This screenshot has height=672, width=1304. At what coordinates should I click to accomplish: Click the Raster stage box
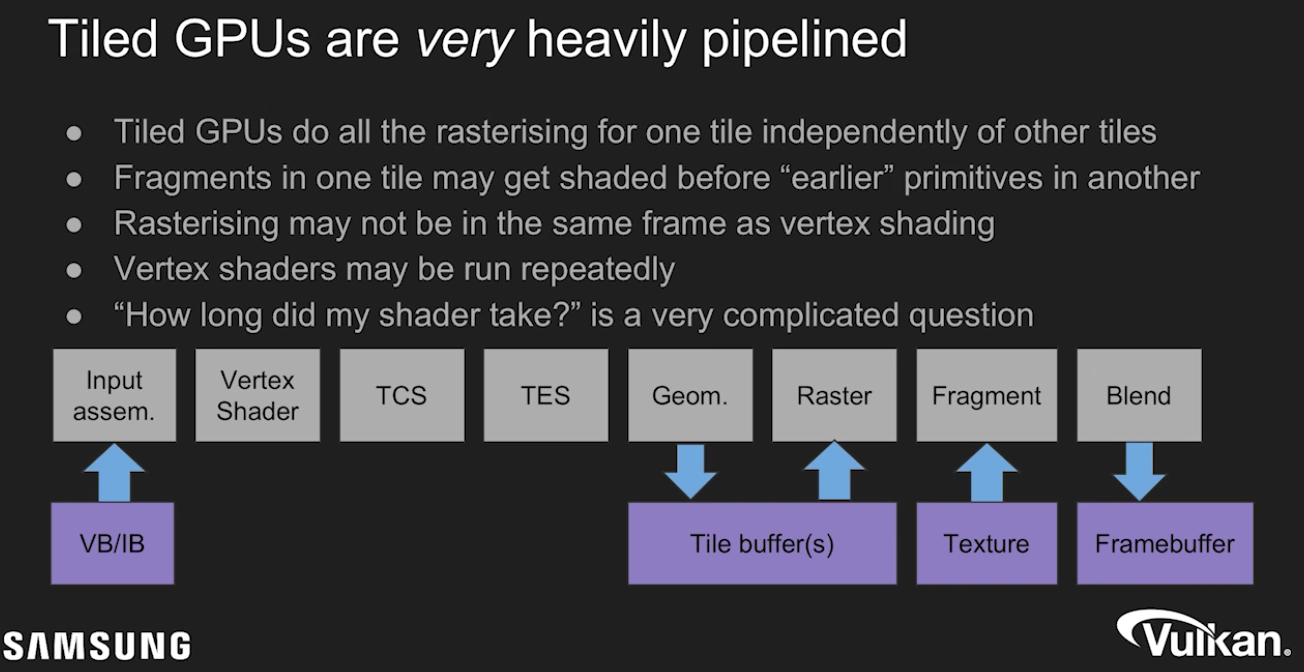coord(834,395)
